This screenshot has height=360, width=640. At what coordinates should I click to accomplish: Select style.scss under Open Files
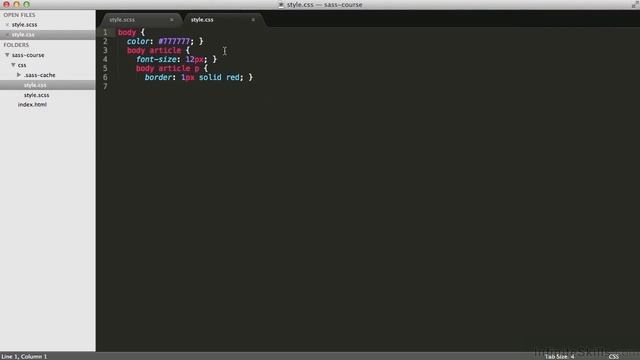point(24,25)
